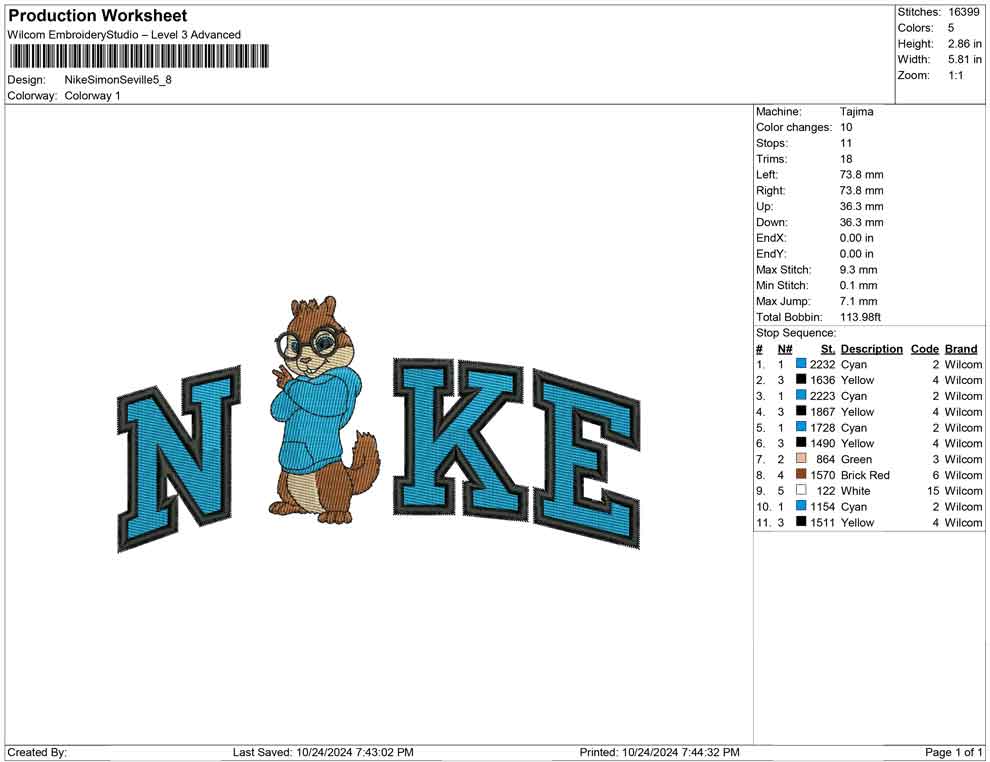The image size is (990, 762).
Task: Click the Stop Sequence heading
Action: click(x=796, y=333)
